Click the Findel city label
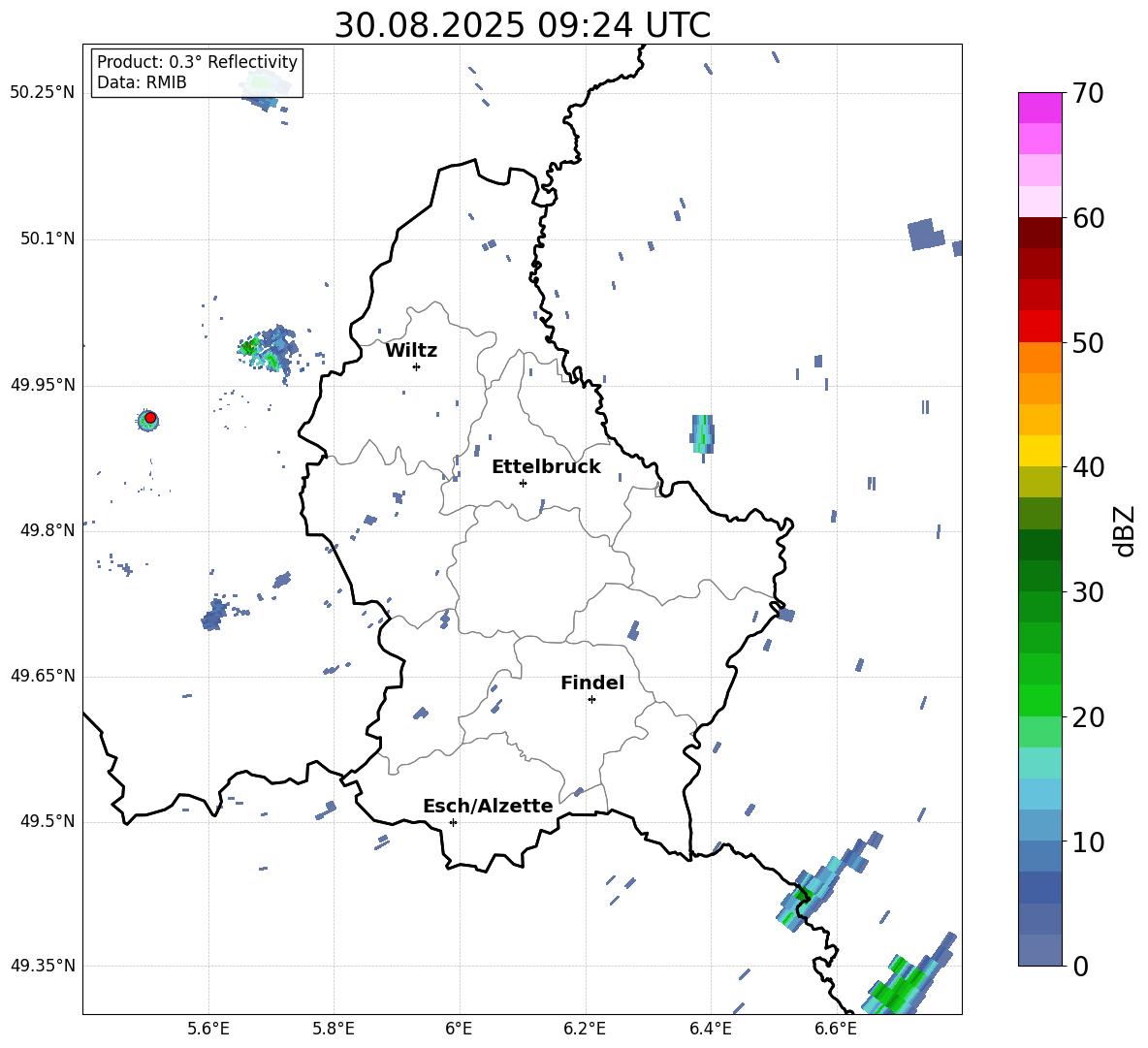The height and width of the screenshot is (1048, 1148). point(592,683)
